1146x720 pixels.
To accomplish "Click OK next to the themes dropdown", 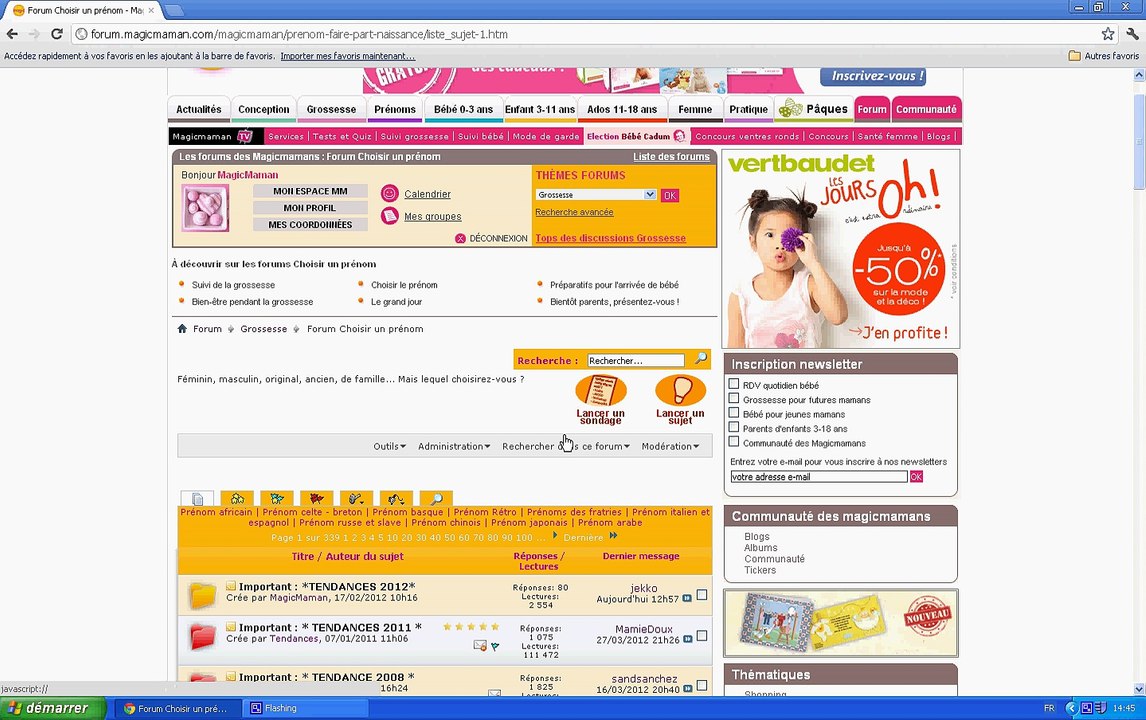I will tap(669, 195).
